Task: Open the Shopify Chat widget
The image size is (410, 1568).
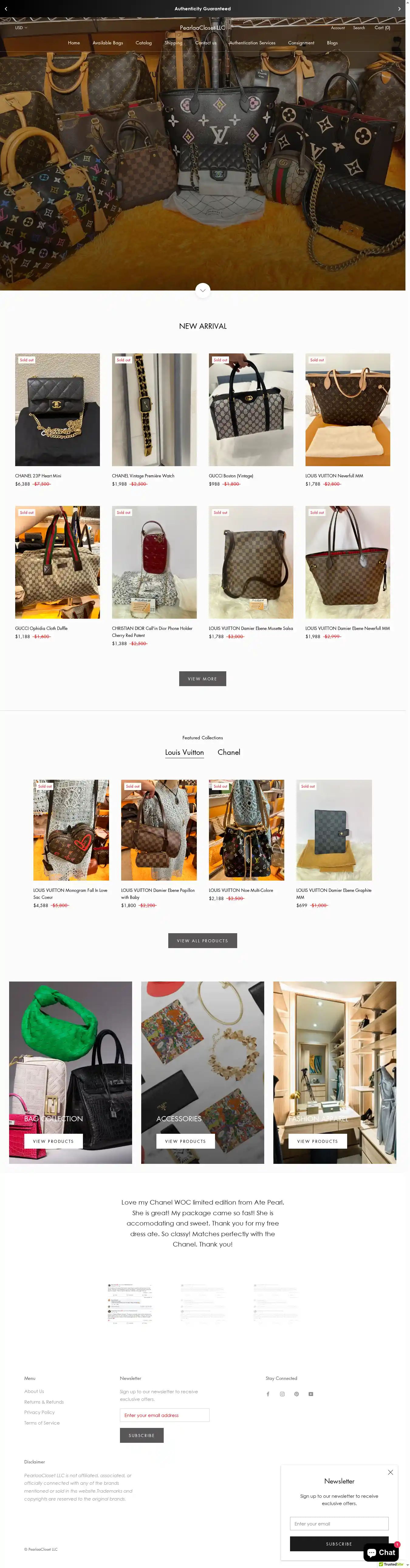Action: tap(381, 1552)
